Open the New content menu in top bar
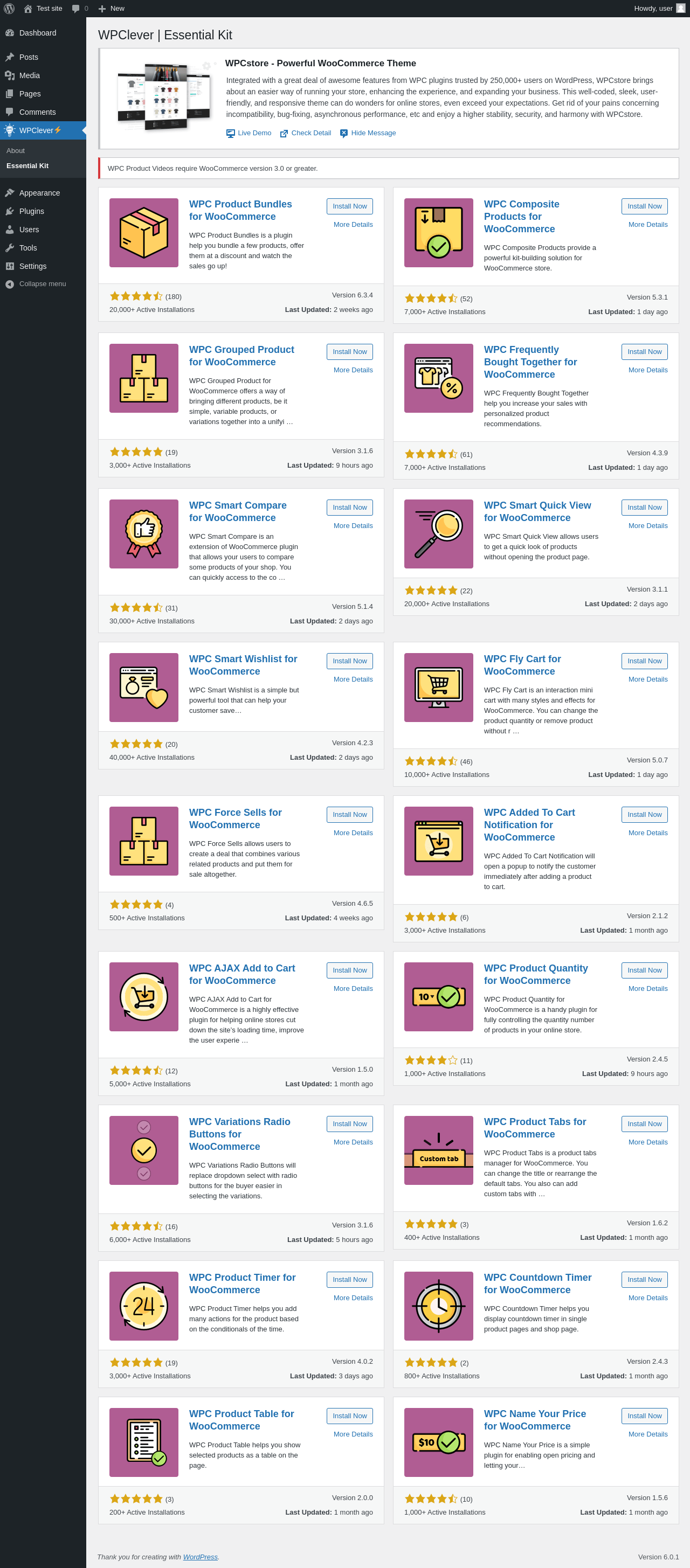Image resolution: width=690 pixels, height=1568 pixels. pos(111,9)
